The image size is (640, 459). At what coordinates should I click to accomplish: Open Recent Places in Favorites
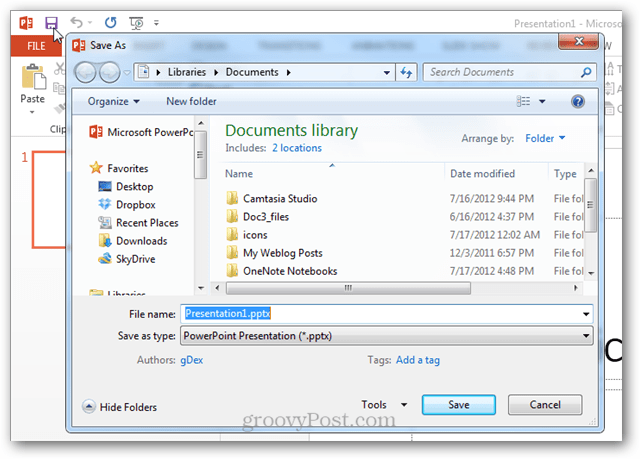point(138,223)
